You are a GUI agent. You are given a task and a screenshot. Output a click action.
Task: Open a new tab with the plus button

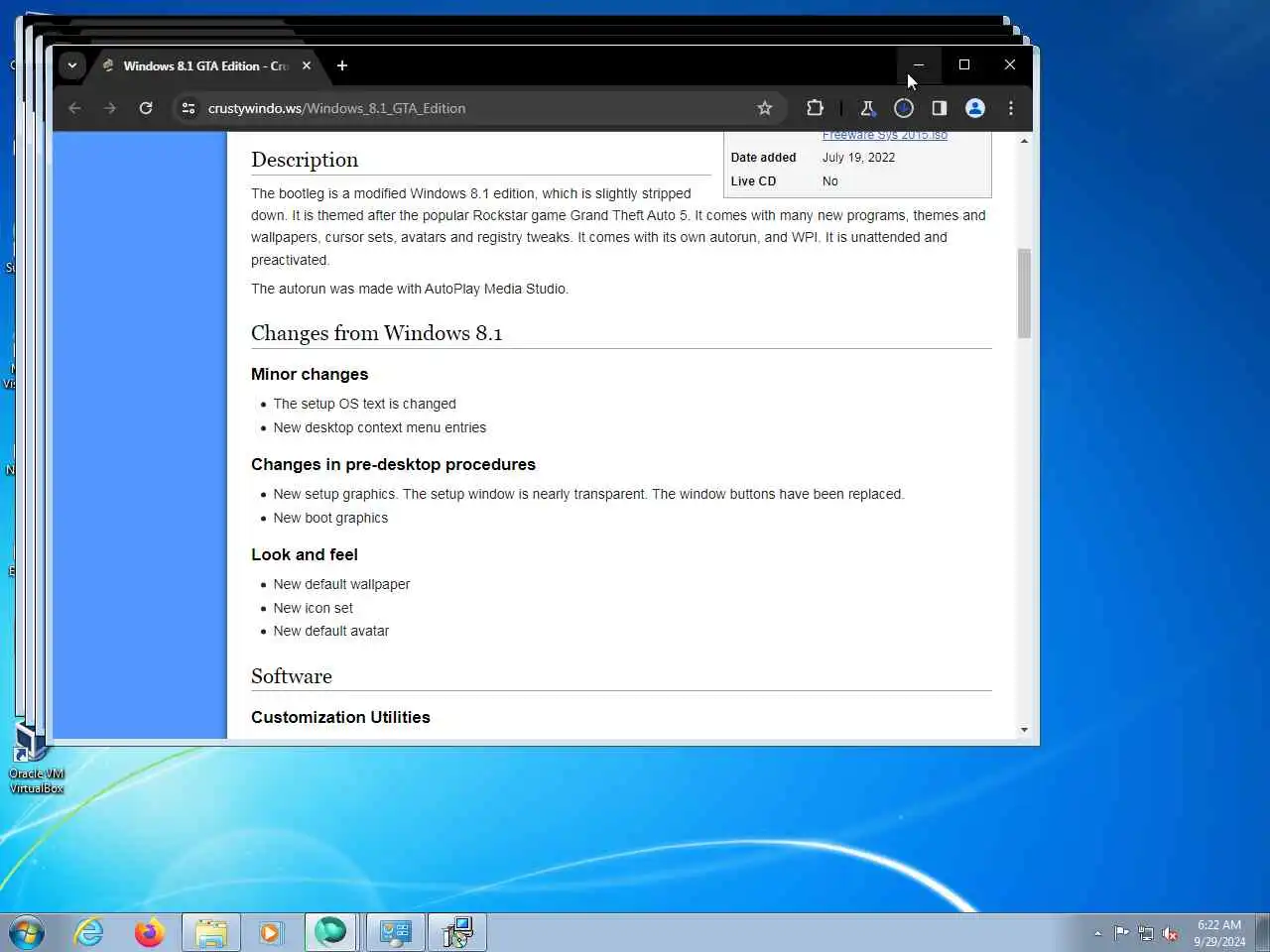tap(342, 65)
